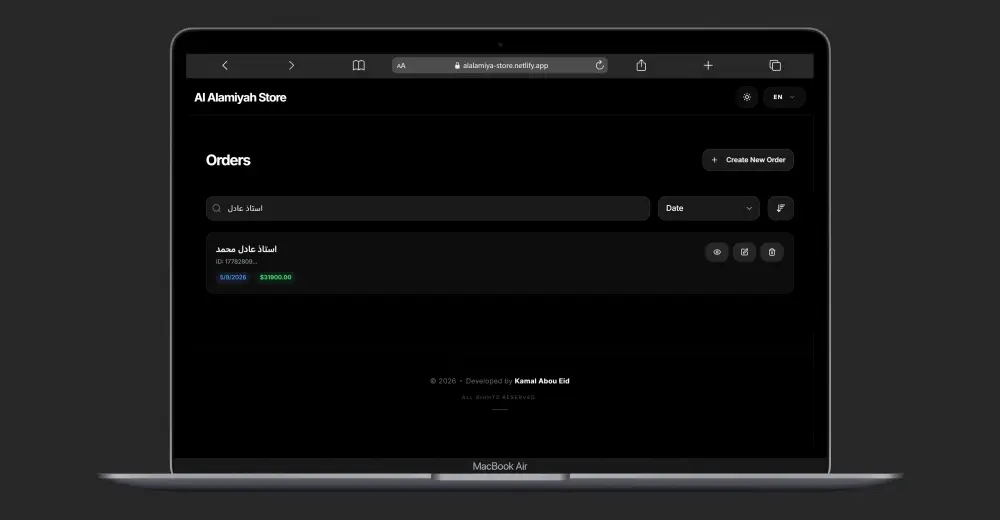This screenshot has height=520, width=1000.
Task: View order details with eye icon
Action: click(x=717, y=252)
